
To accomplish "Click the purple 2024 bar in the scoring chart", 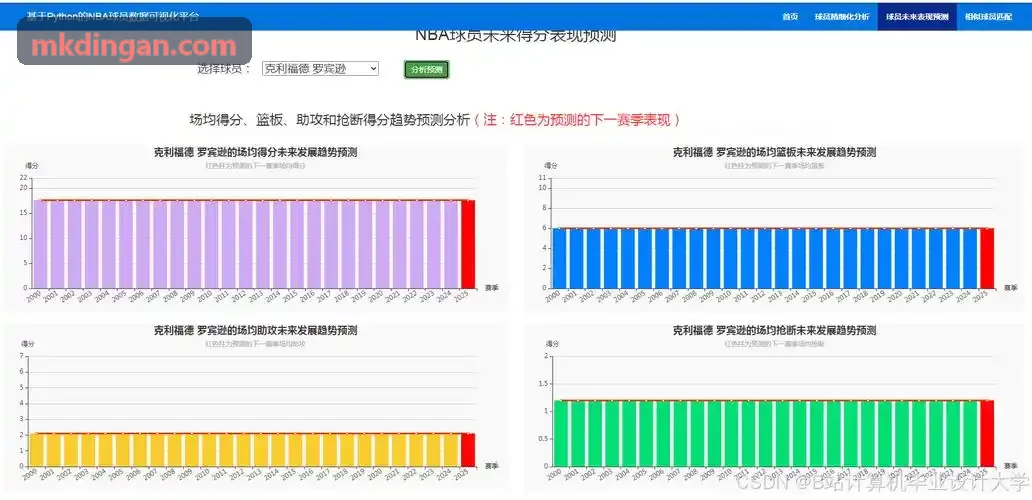I will pyautogui.click(x=451, y=243).
